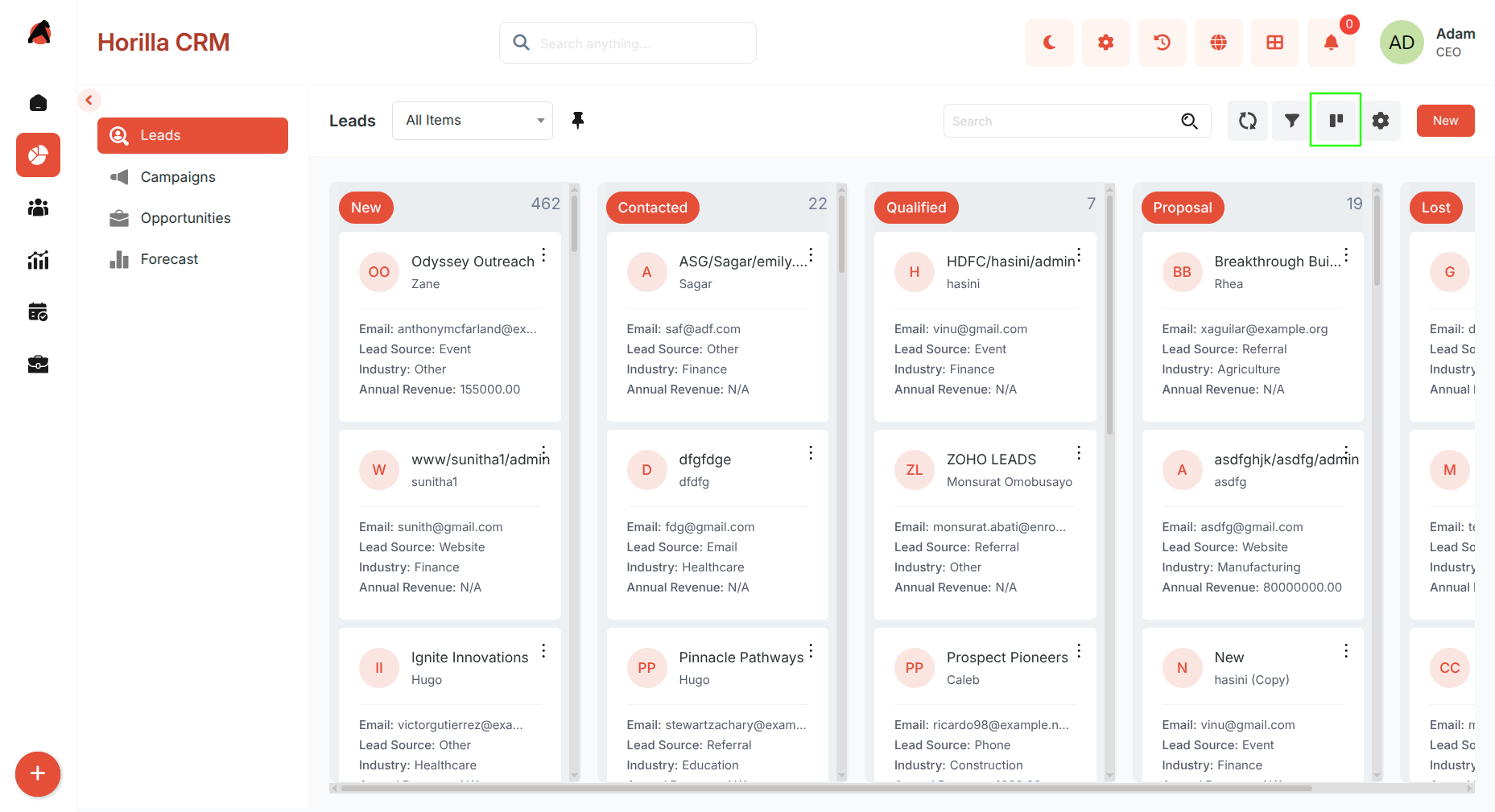
Task: Open people group icon in left rail
Action: 38,208
